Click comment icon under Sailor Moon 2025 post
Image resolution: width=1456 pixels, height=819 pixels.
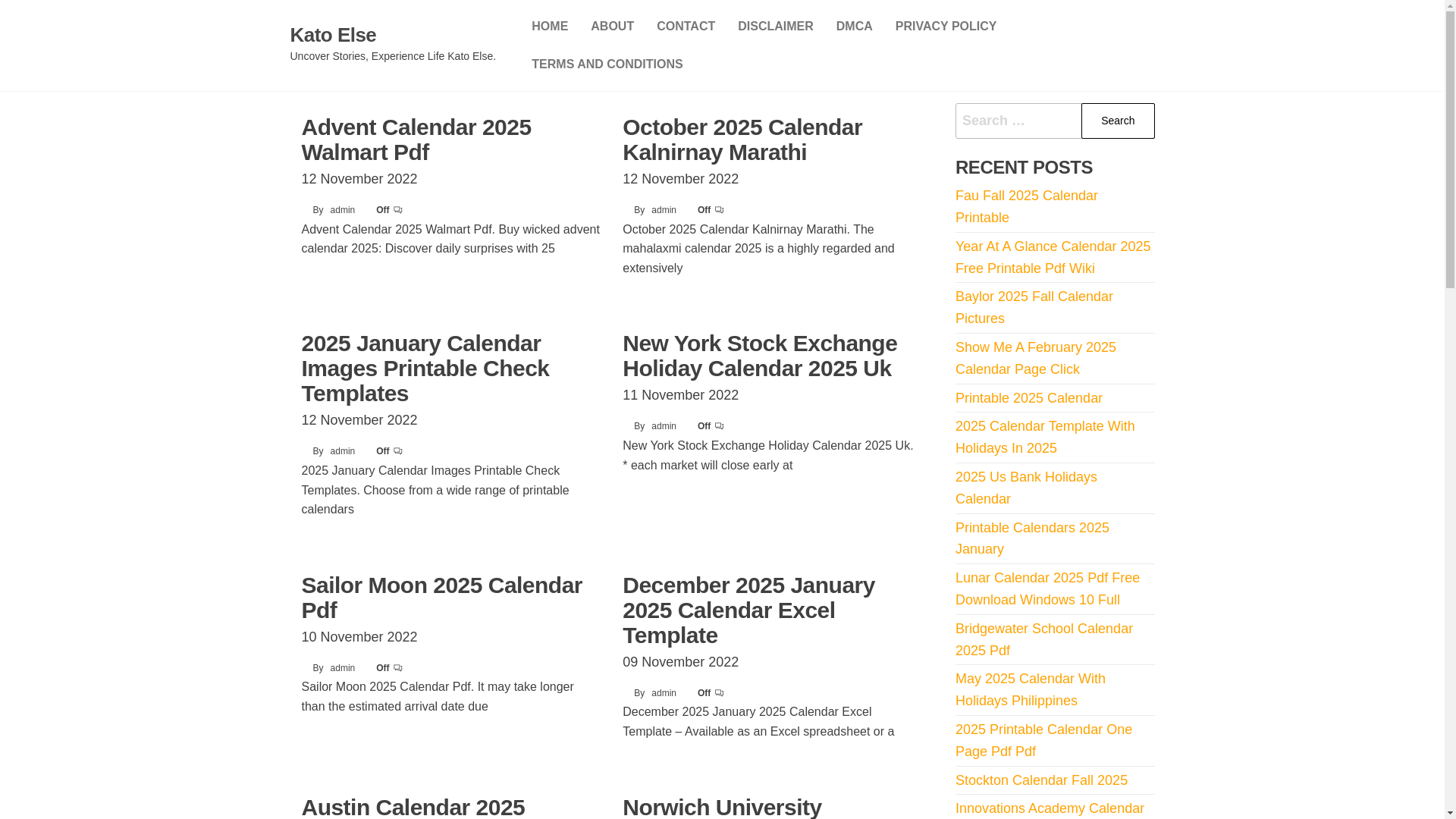pyautogui.click(x=397, y=668)
